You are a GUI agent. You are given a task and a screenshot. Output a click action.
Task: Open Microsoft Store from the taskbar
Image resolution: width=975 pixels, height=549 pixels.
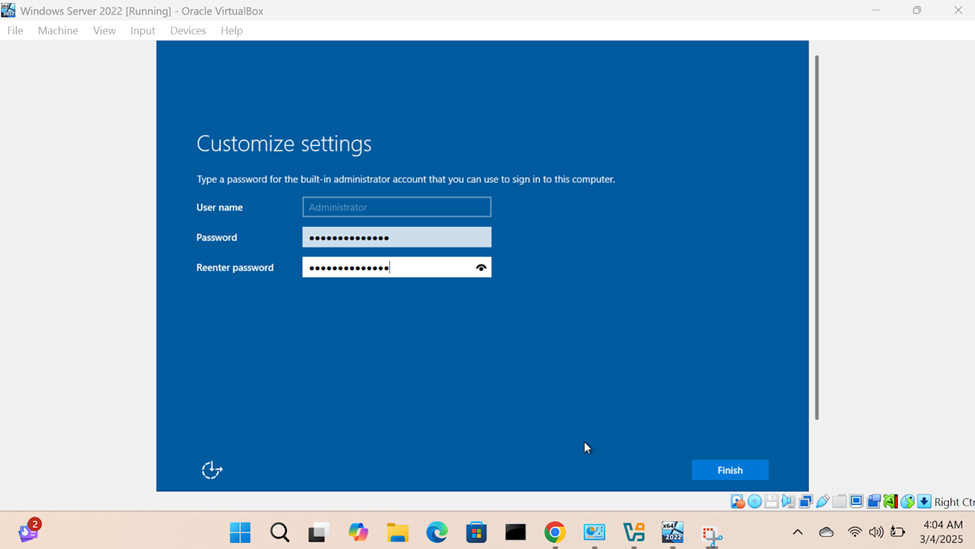point(476,532)
